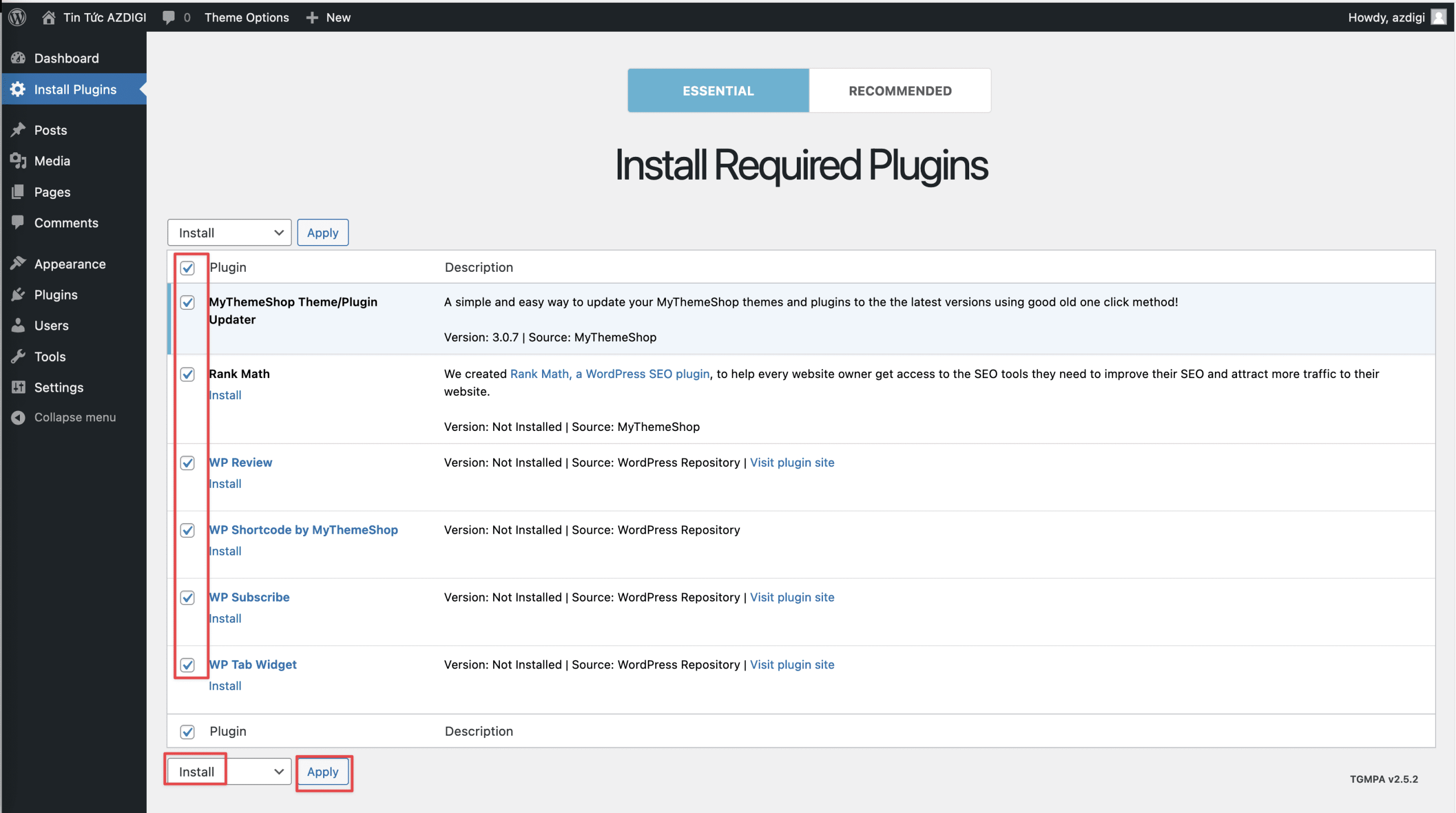
Task: Open the Users menu item
Action: point(51,325)
